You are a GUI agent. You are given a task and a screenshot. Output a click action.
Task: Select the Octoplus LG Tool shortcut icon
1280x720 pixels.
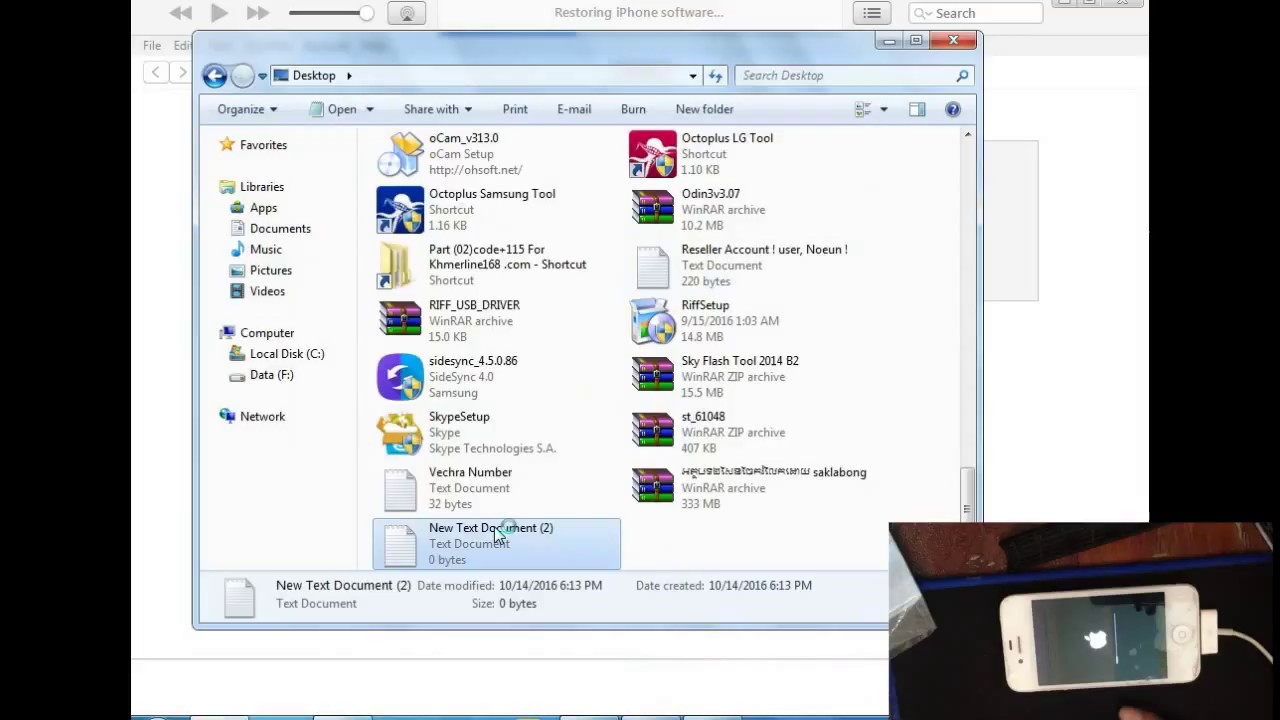653,154
